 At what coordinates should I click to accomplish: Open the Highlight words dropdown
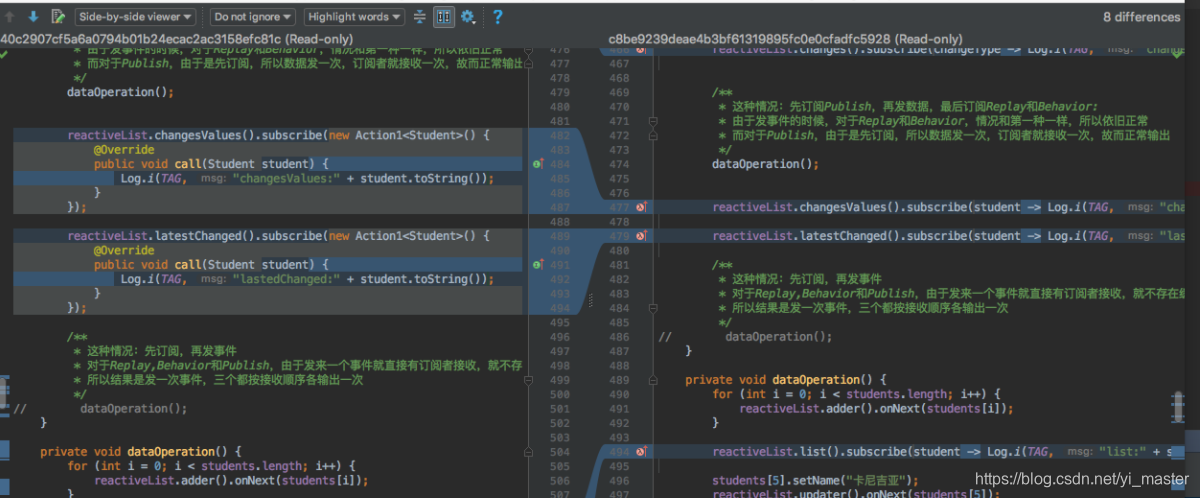[x=354, y=17]
